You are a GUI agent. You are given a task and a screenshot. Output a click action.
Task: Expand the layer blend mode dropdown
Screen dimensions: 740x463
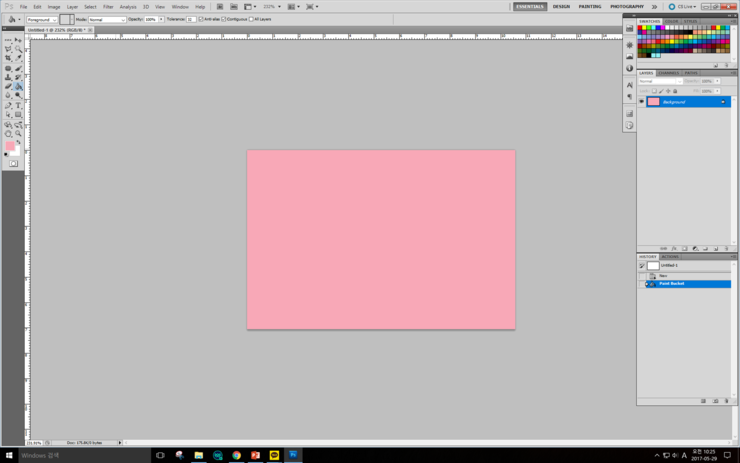[660, 81]
